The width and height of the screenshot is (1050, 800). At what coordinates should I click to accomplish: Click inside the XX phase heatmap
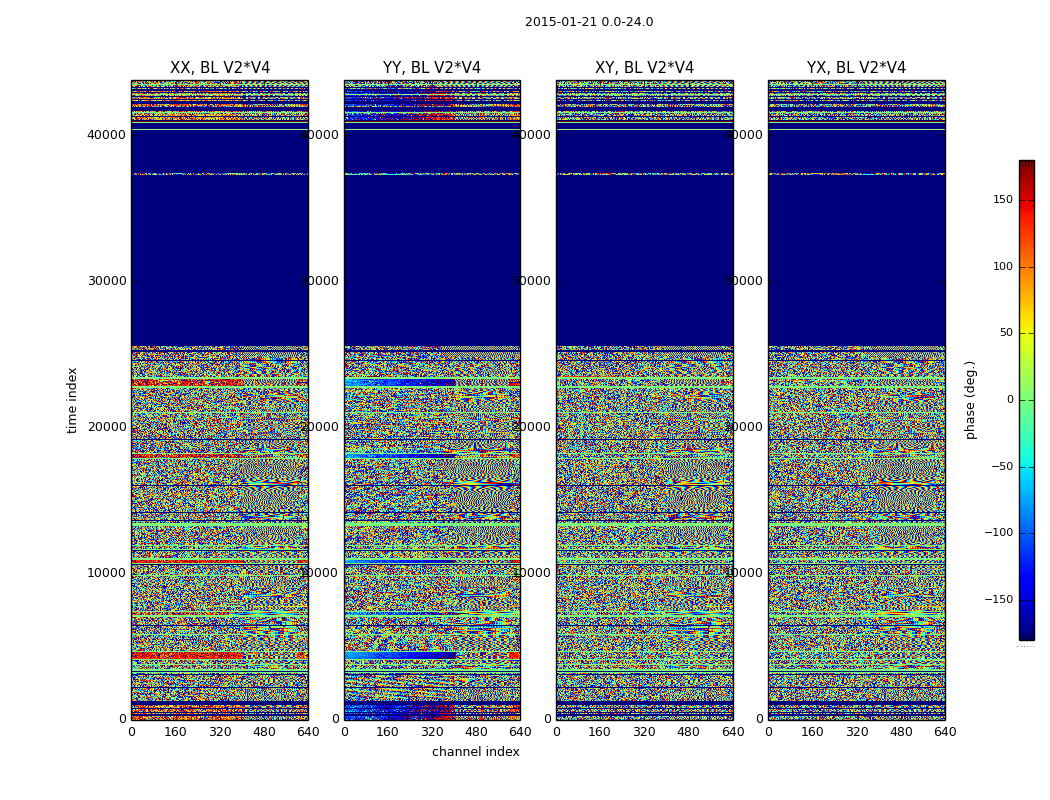tap(220, 400)
